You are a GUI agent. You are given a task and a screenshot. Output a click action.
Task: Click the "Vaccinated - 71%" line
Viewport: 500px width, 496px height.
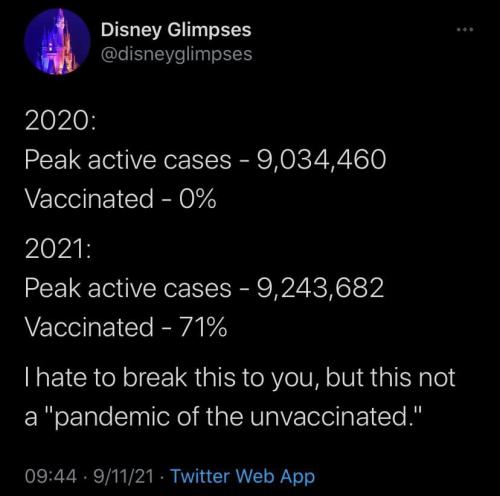click(x=126, y=327)
